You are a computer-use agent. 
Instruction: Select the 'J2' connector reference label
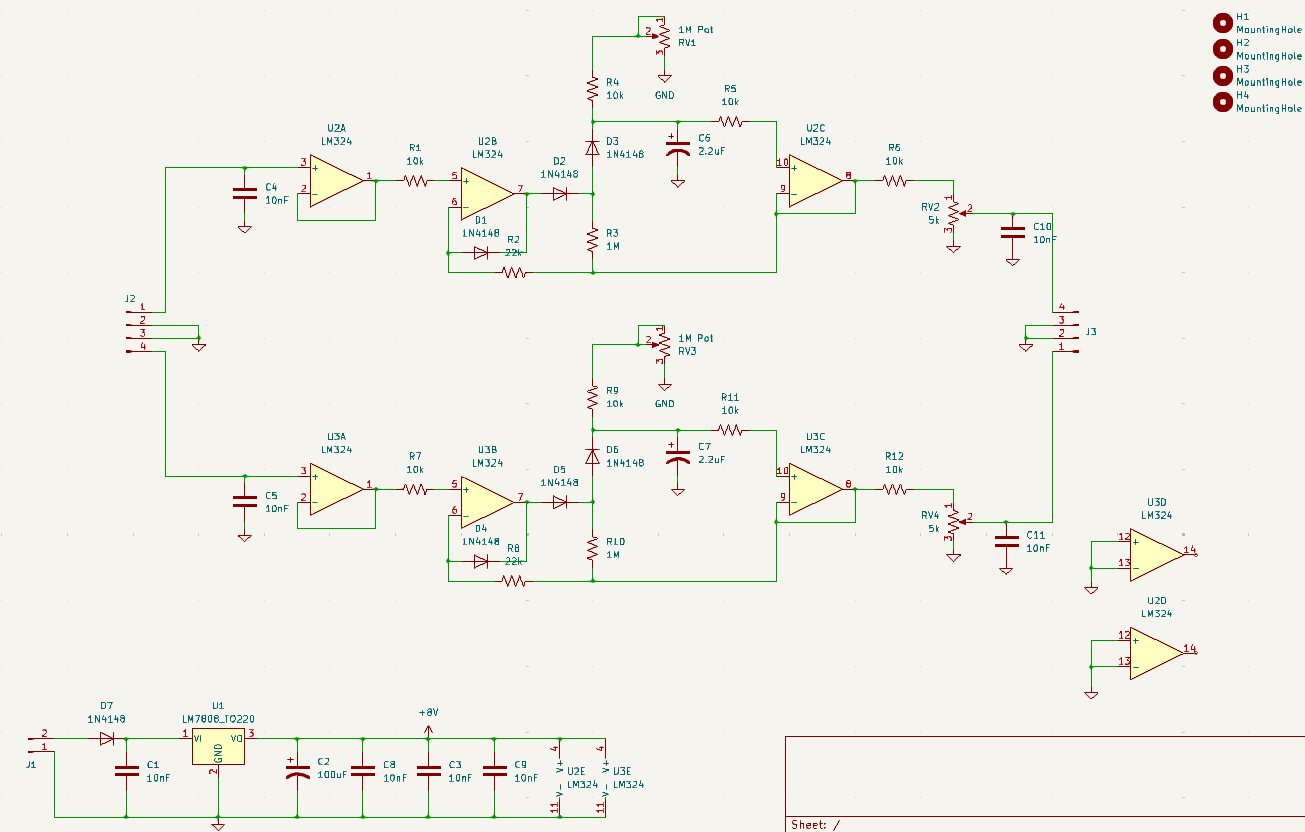[130, 299]
